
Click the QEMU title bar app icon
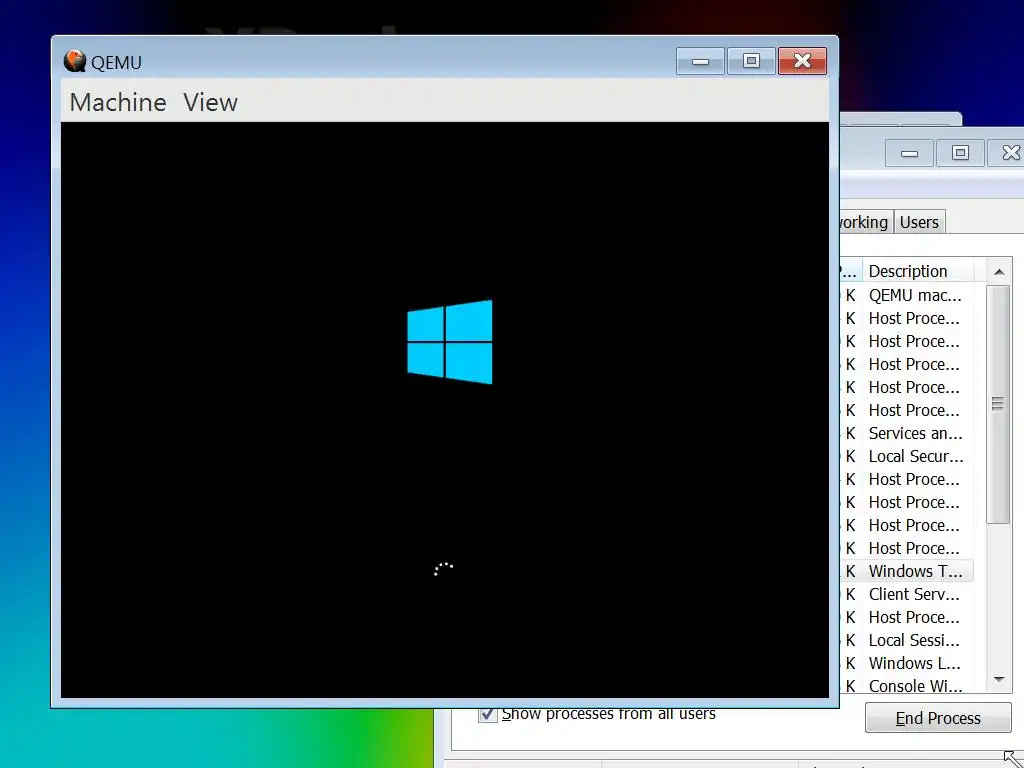pyautogui.click(x=75, y=61)
